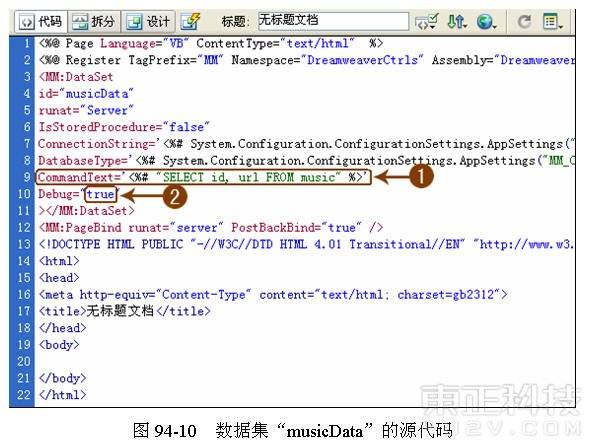This screenshot has height=445, width=589.
Task: Click the CommandText attribute on line 9
Action: (x=79, y=177)
